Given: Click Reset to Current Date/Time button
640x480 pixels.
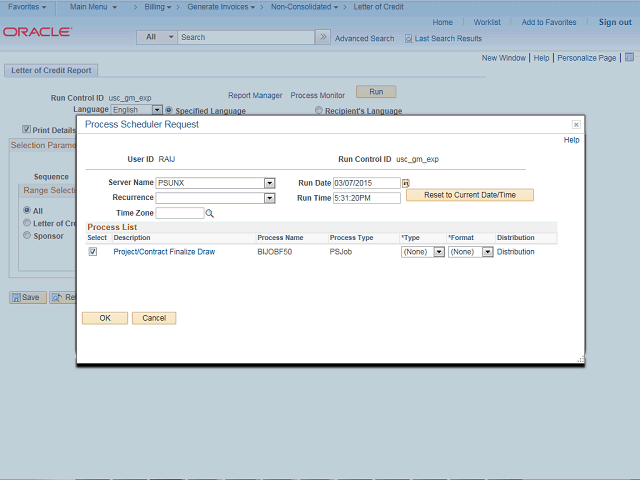Looking at the screenshot, I should tap(469, 195).
